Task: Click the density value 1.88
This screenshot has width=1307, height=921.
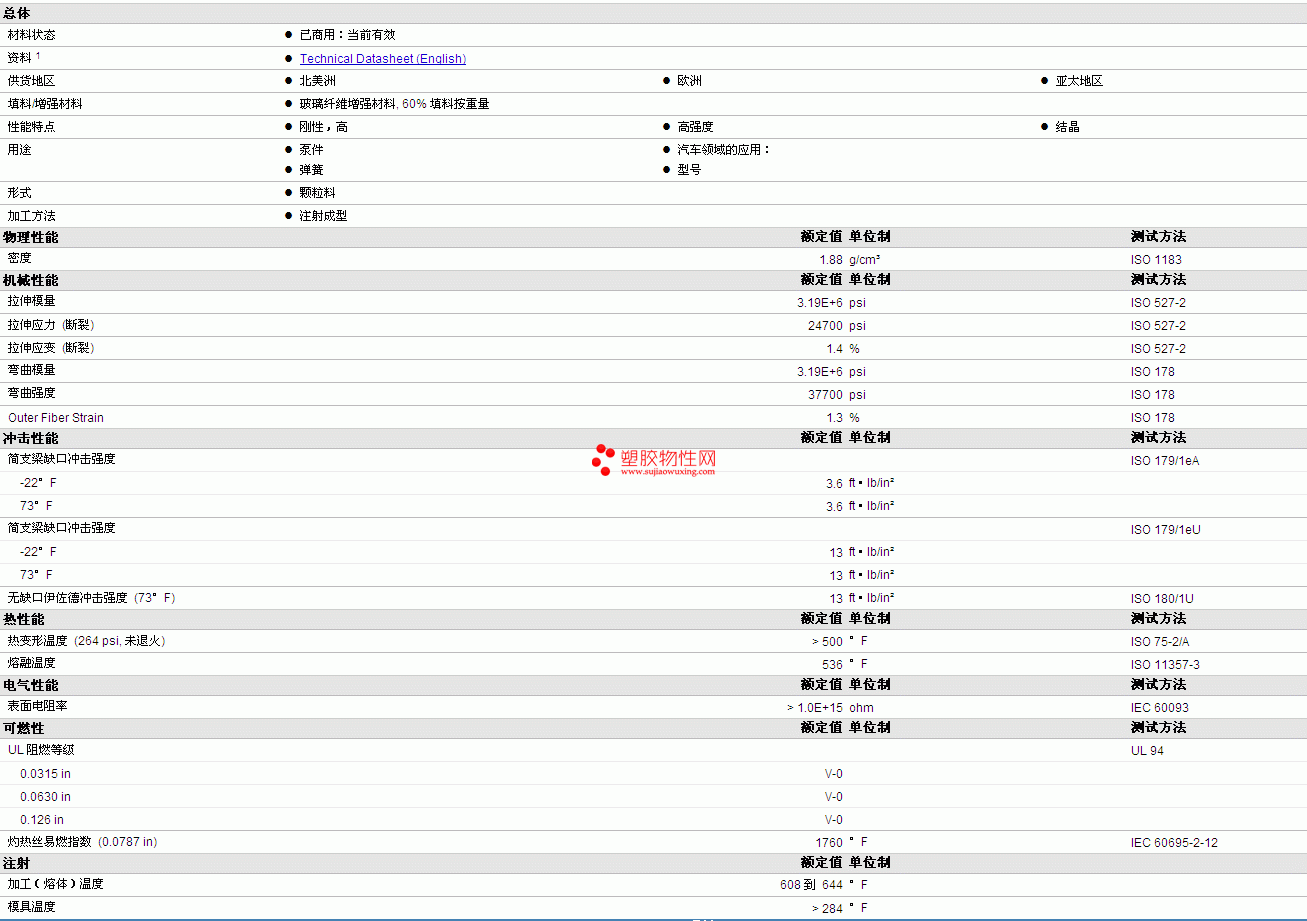Action: (x=831, y=260)
